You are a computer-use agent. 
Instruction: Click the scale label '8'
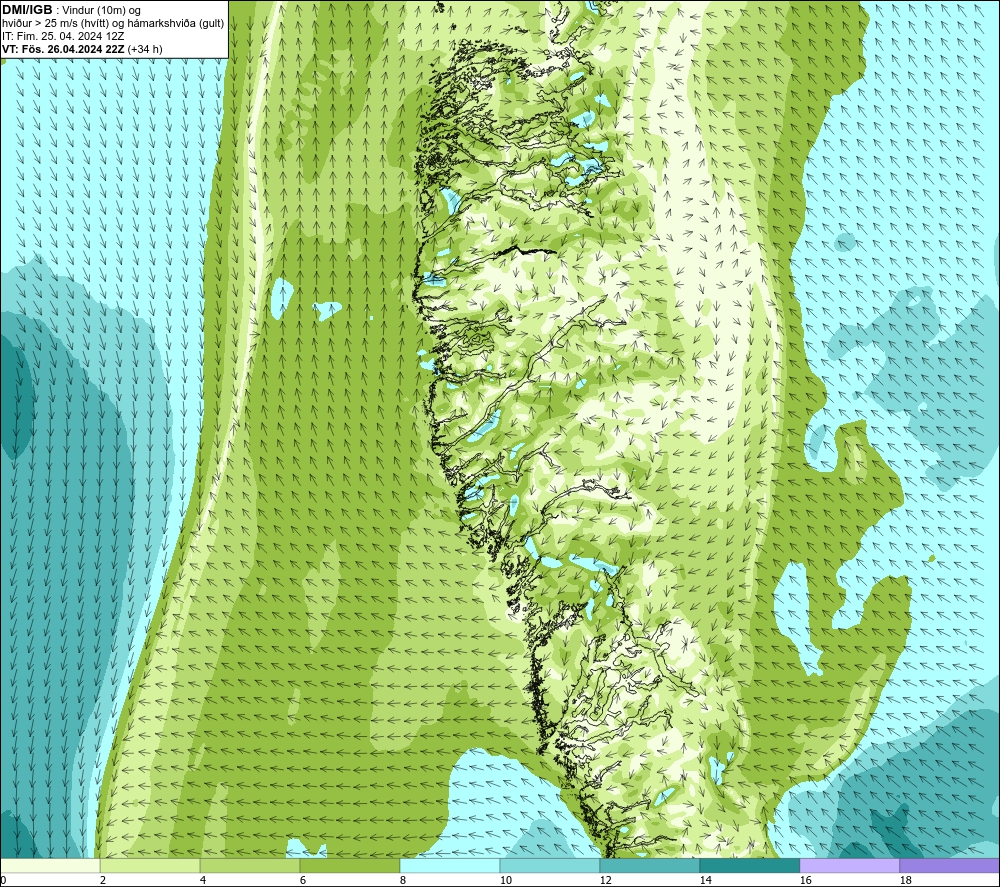tap(403, 880)
